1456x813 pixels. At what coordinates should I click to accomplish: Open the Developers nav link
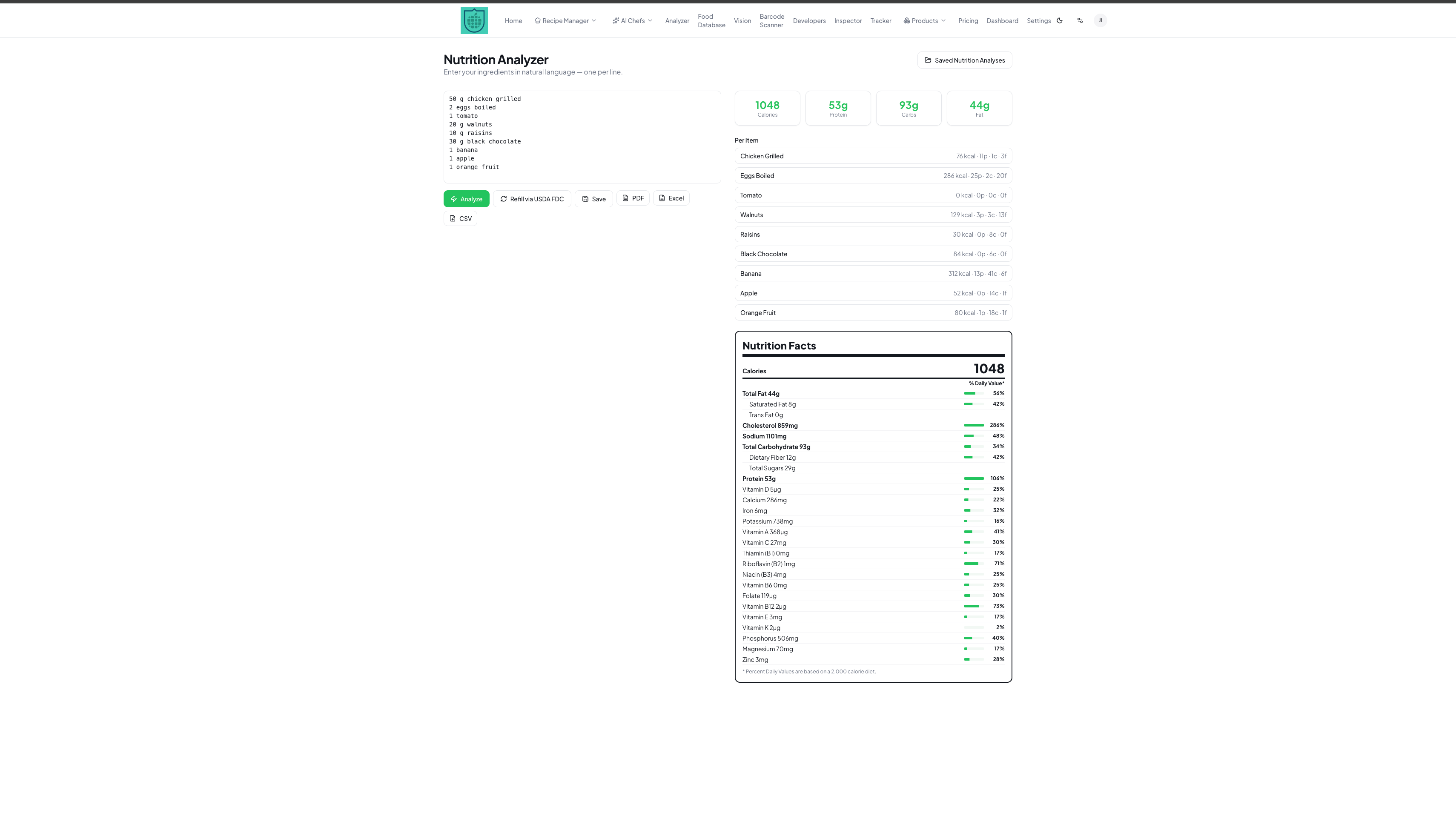809,21
